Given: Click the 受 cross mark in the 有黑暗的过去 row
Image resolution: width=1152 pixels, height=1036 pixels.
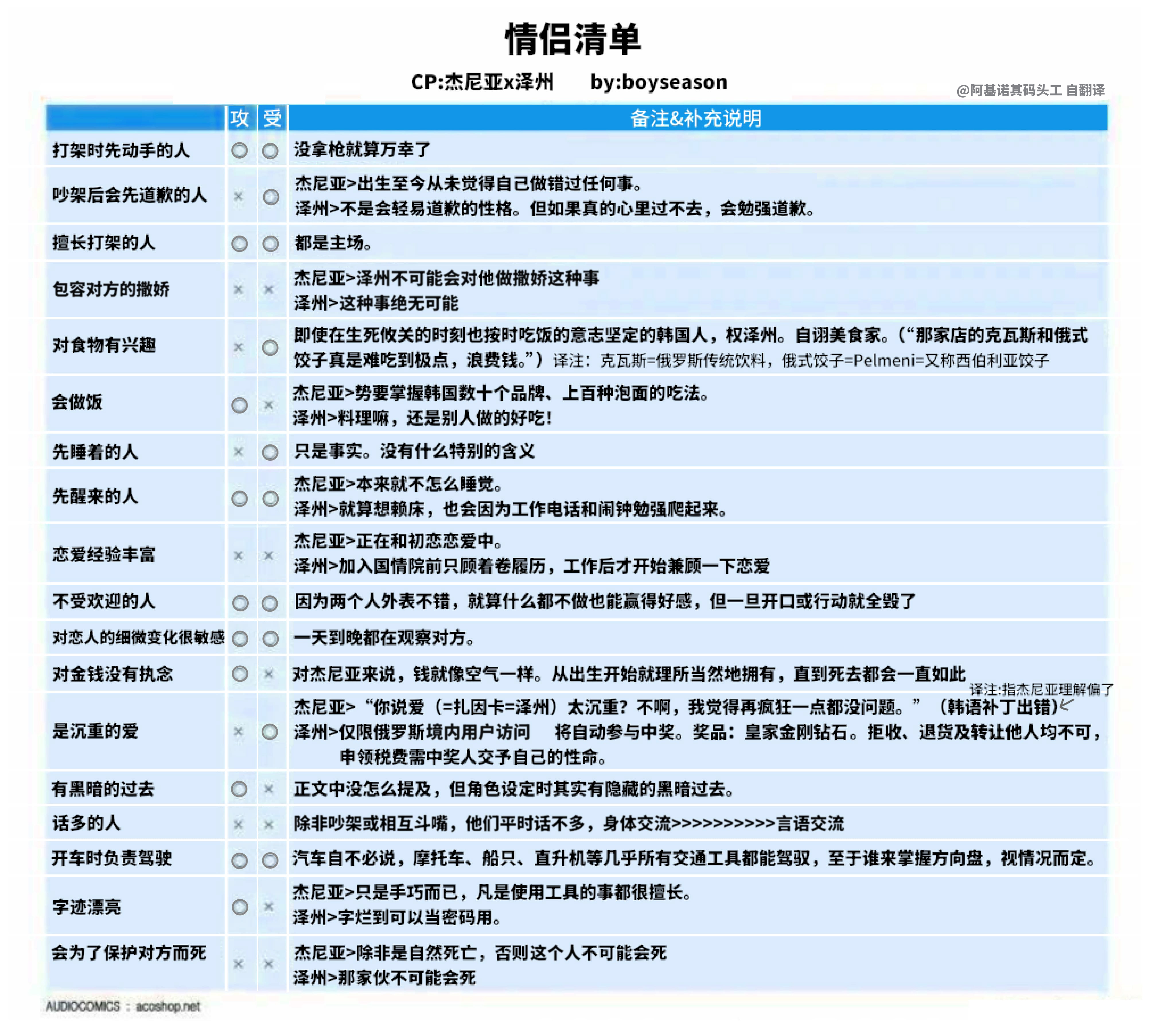Looking at the screenshot, I should click(x=269, y=789).
